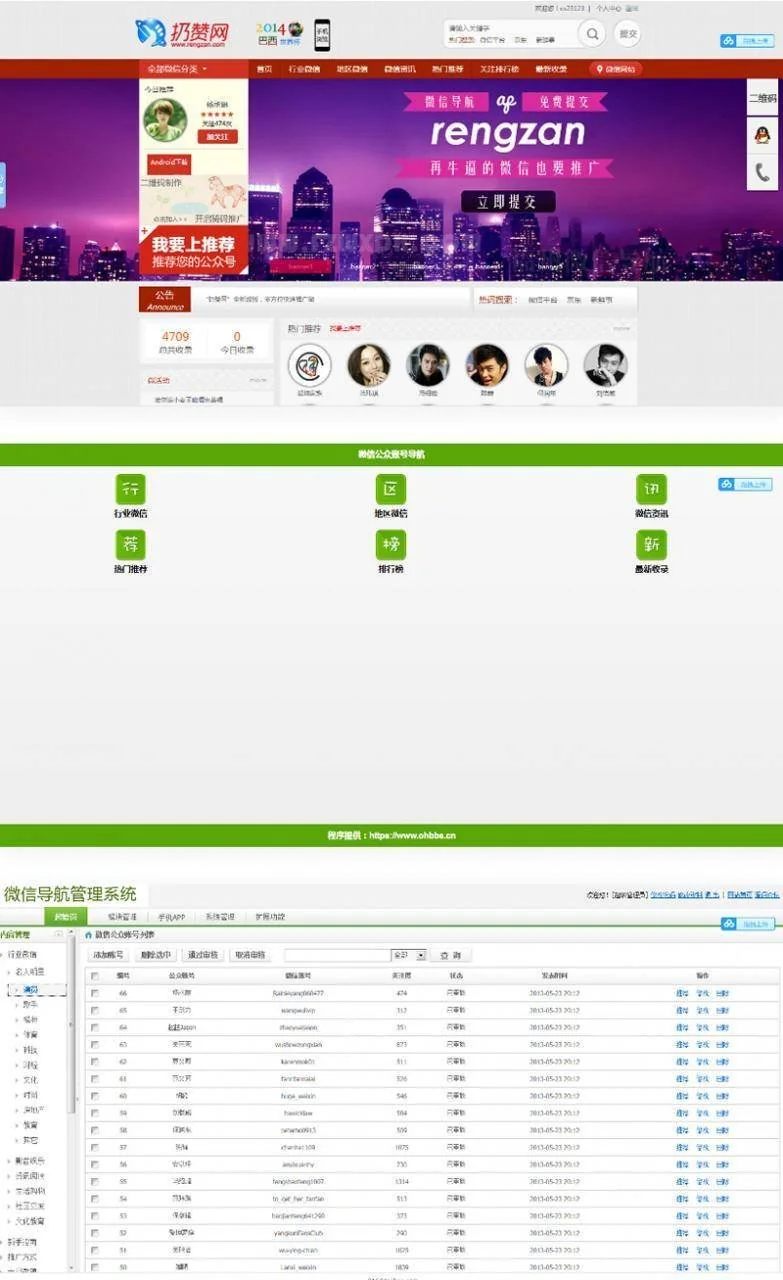Select the green 热门推荐 icon

click(131, 545)
